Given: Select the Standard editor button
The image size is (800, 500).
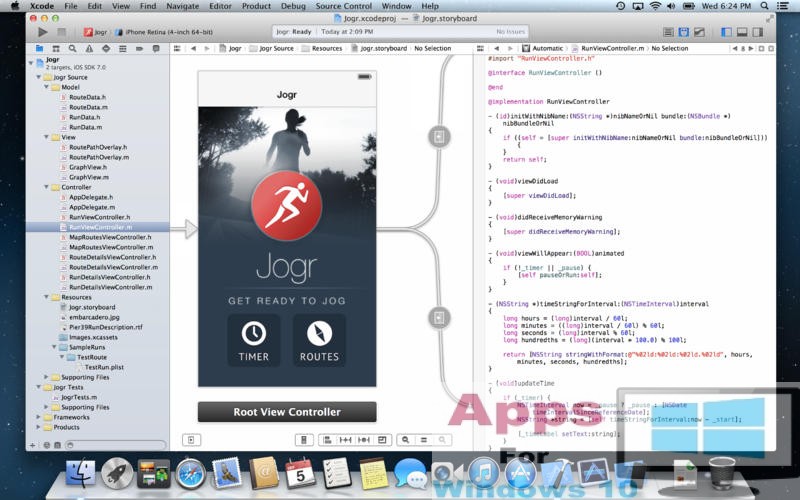Looking at the screenshot, I should click(x=668, y=32).
